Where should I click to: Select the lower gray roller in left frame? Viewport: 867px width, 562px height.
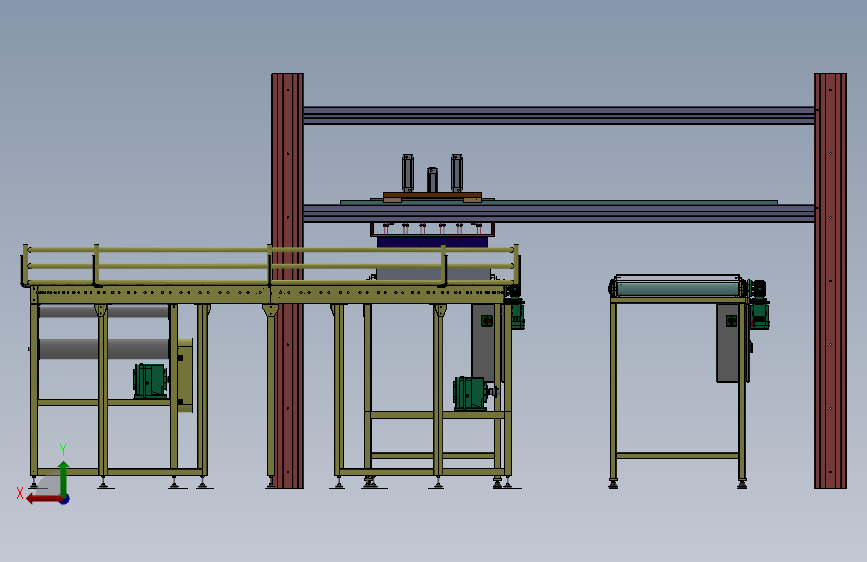(104, 349)
